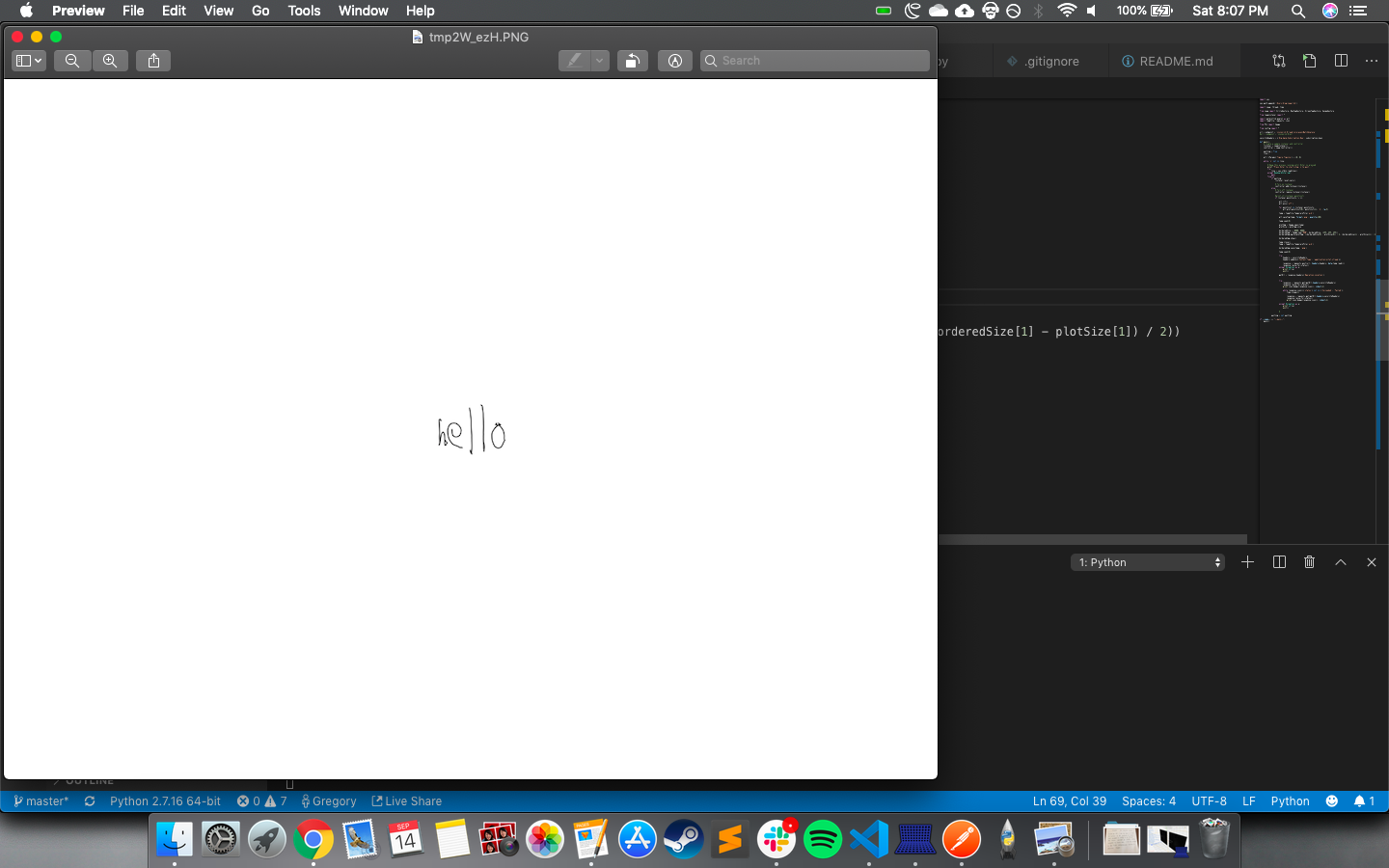Change the end-of-line sequence LF
The image size is (1389, 868).
coord(1249,801)
